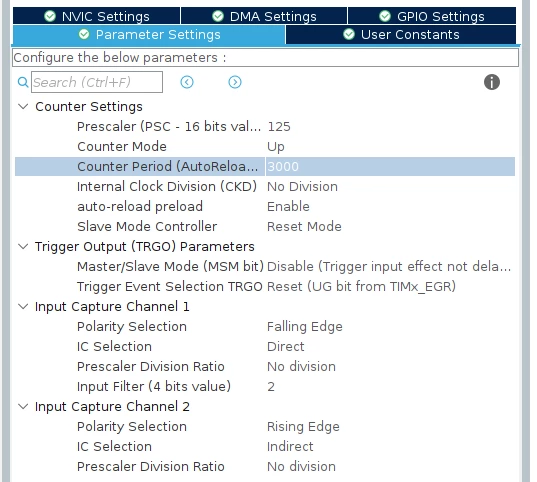Select the Master/Slave Mode (MSM bit) label
Screen dimensions: 537x482
pos(171,267)
